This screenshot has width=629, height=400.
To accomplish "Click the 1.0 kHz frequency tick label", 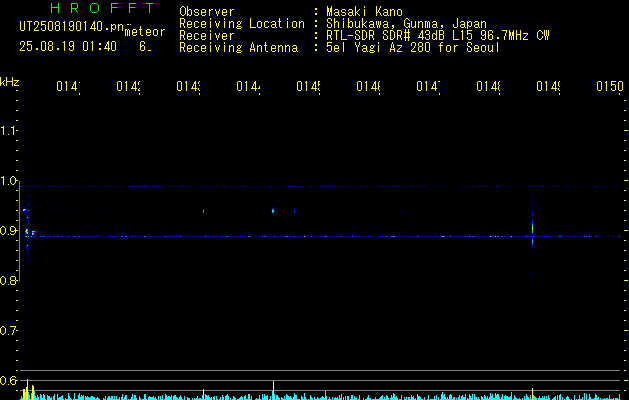I will pos(8,181).
